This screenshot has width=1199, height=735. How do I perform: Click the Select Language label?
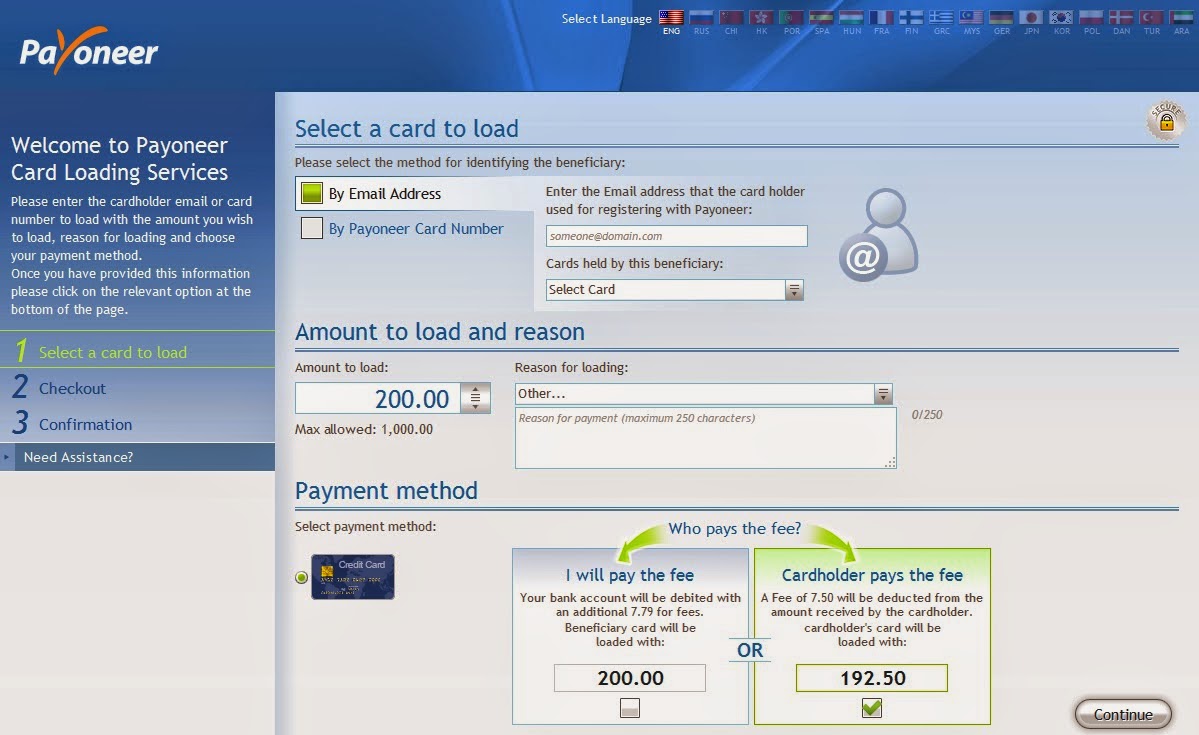(x=606, y=19)
